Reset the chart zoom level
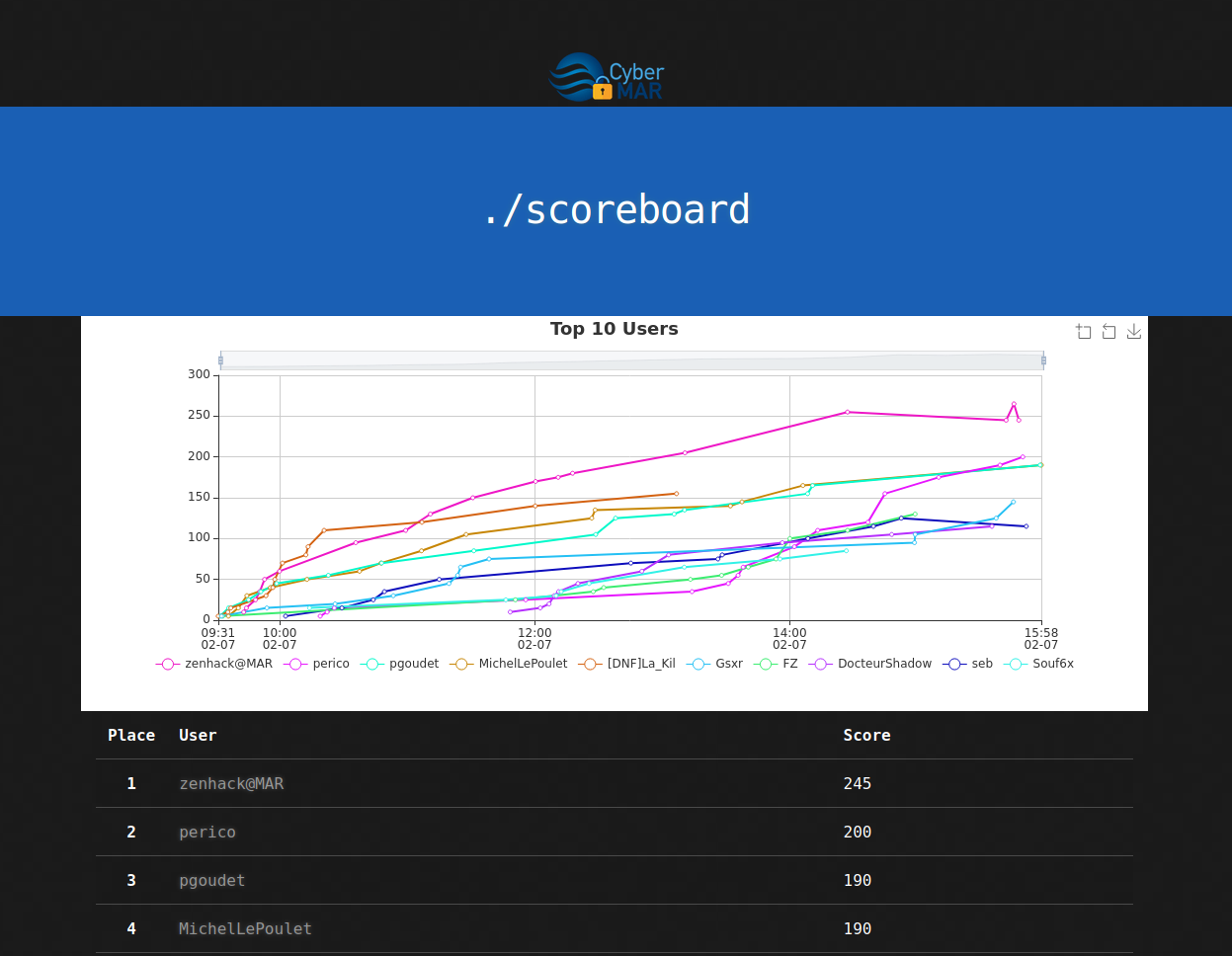 click(x=1109, y=332)
